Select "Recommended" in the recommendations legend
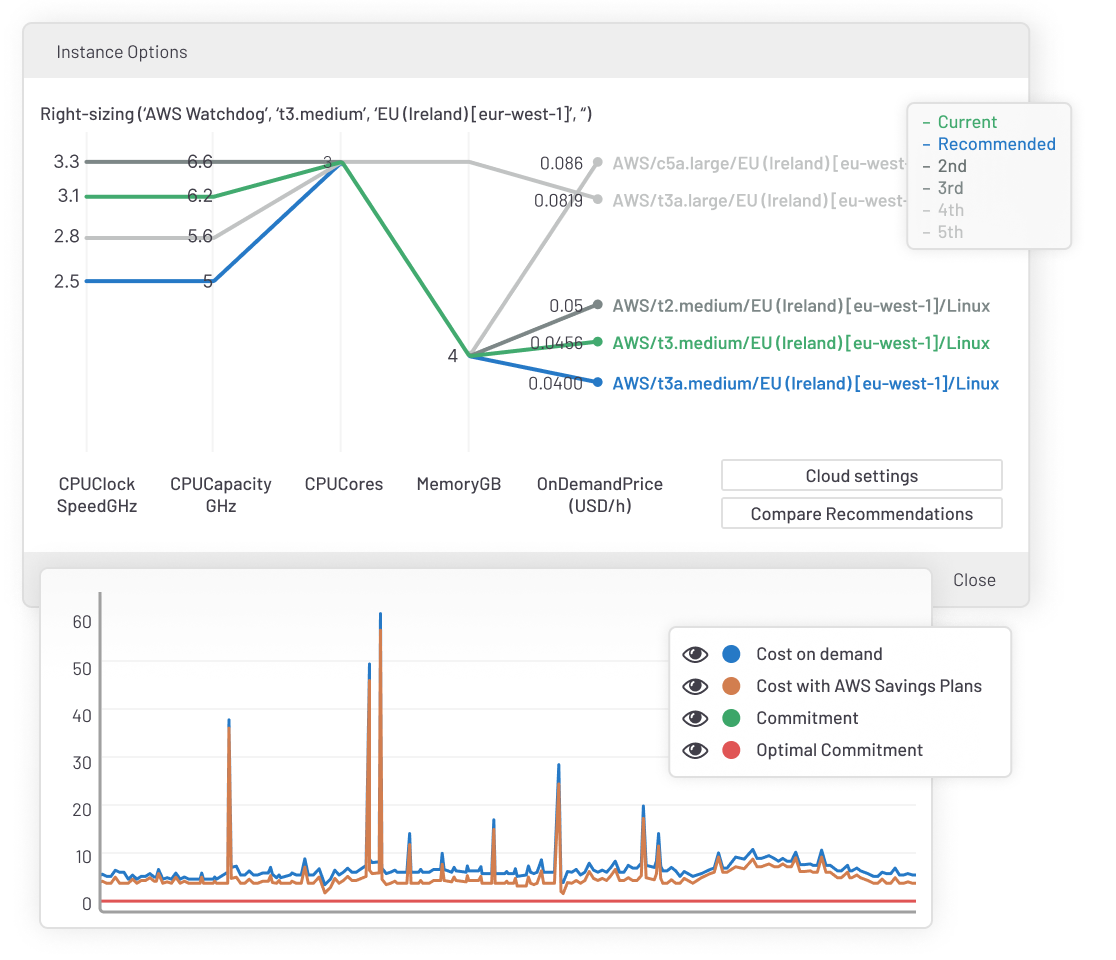1116x960 pixels. click(x=996, y=144)
